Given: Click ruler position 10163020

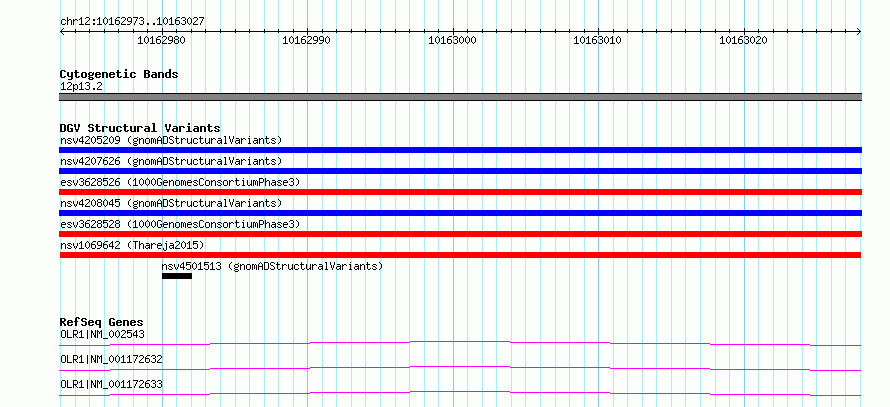Looking at the screenshot, I should 744,40.
